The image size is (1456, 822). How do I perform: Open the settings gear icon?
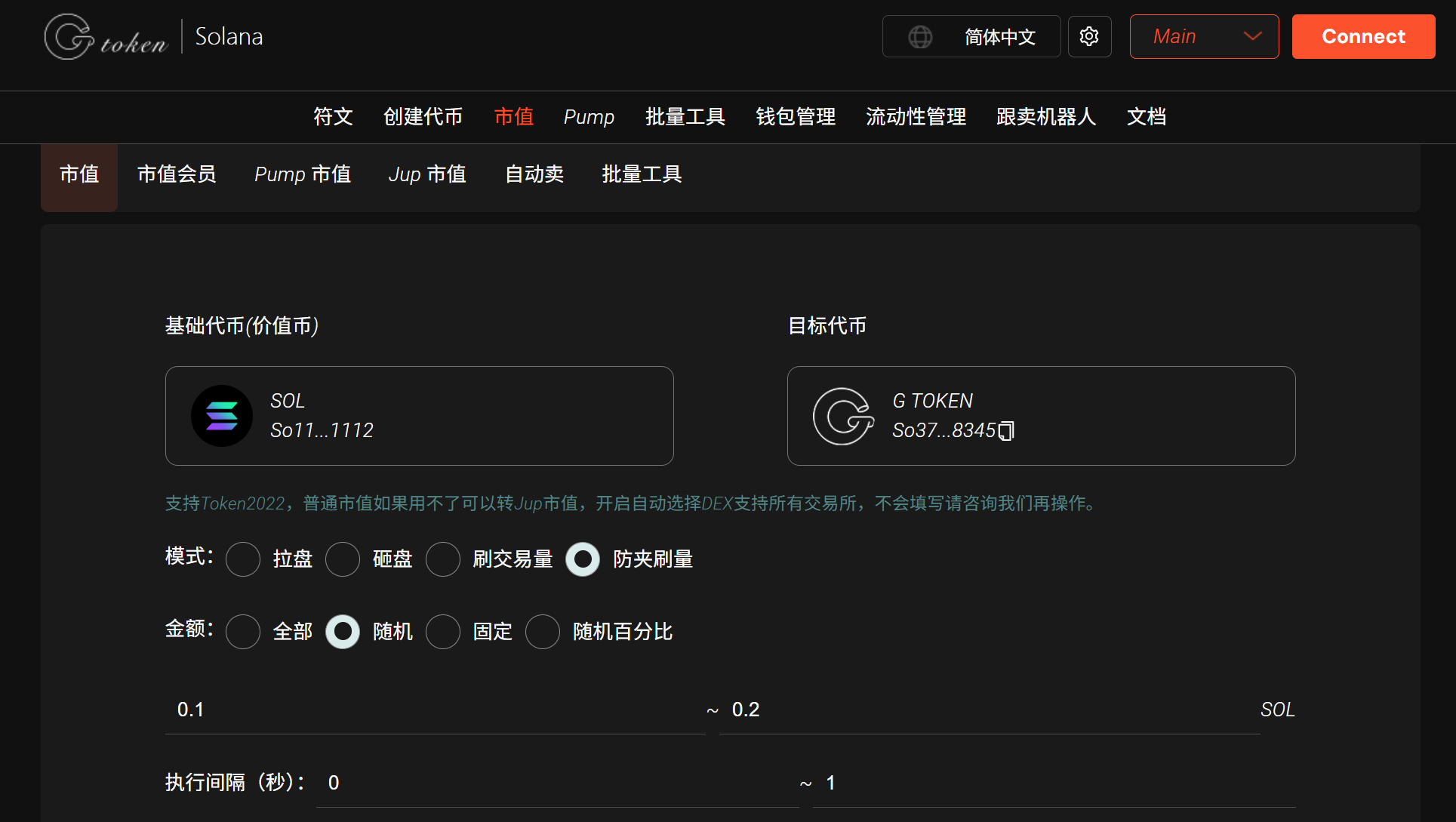[x=1089, y=36]
